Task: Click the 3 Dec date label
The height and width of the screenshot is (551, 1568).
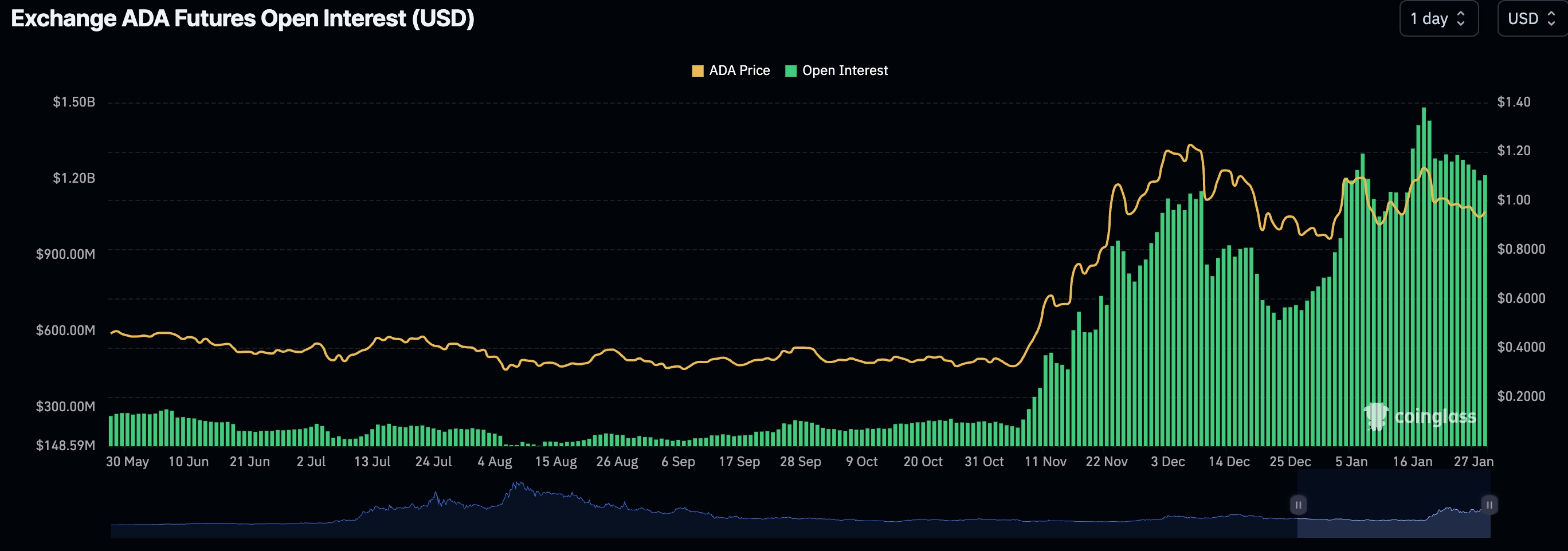Action: 1168,462
